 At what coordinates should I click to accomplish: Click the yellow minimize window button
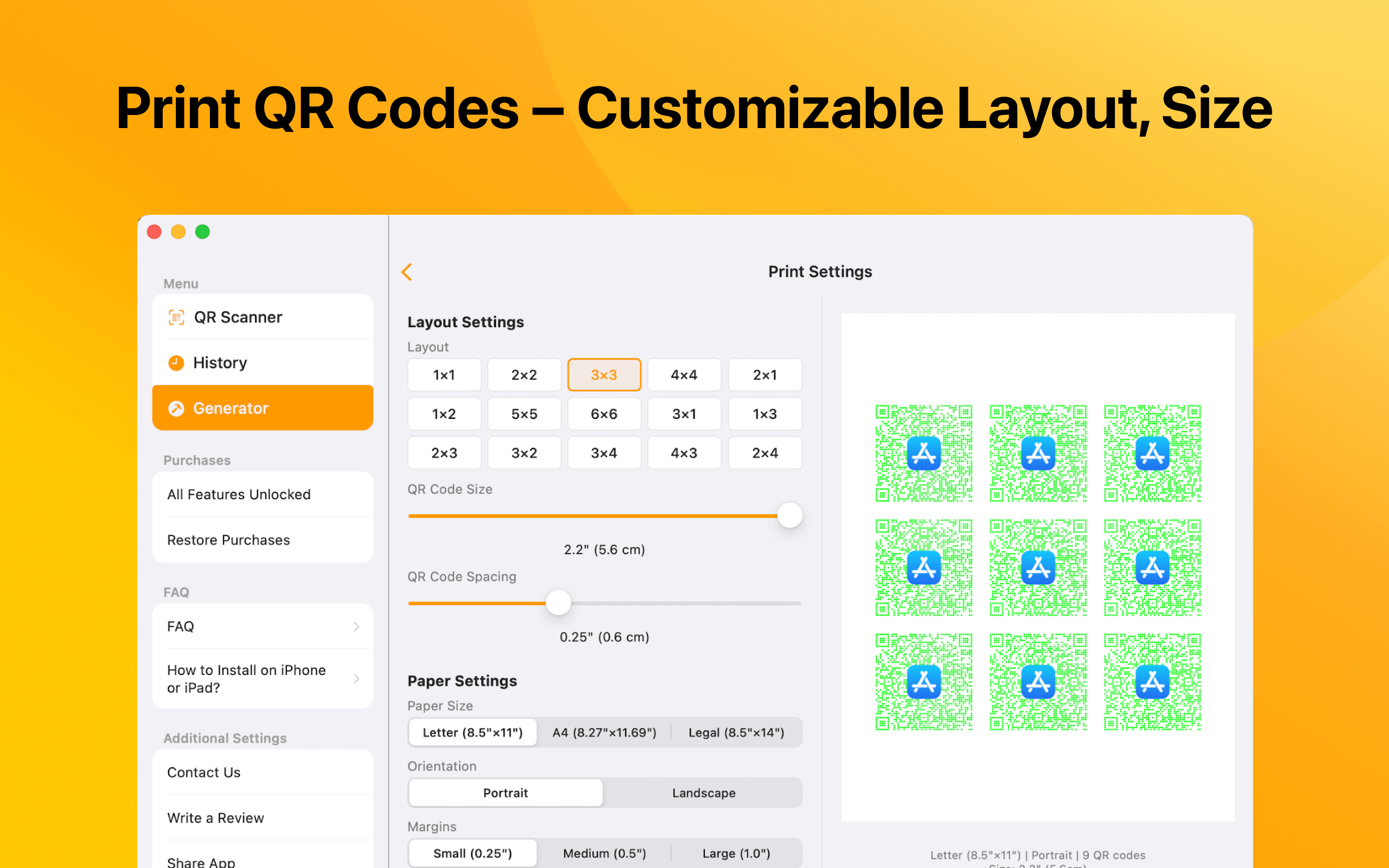coord(179,232)
